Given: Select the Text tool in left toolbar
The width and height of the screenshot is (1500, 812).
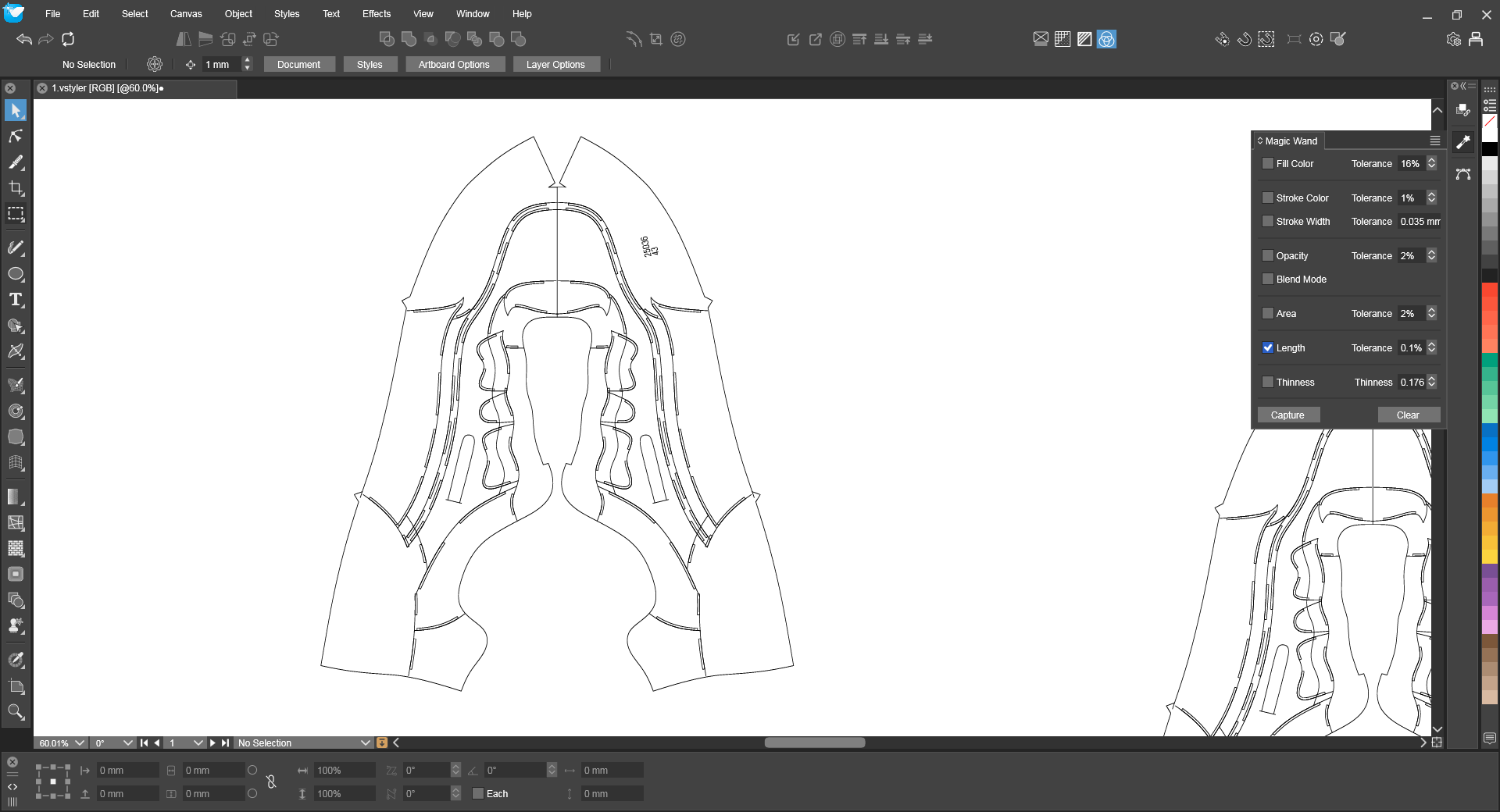Looking at the screenshot, I should click(16, 300).
